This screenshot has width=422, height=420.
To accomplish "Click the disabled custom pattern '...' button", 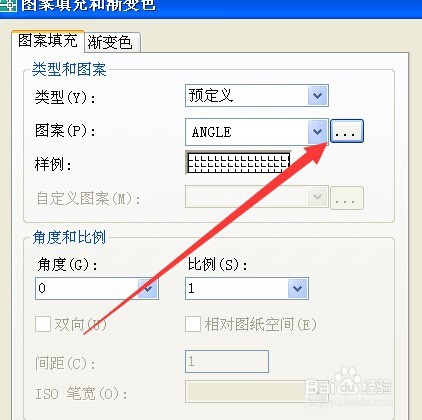I will [347, 198].
